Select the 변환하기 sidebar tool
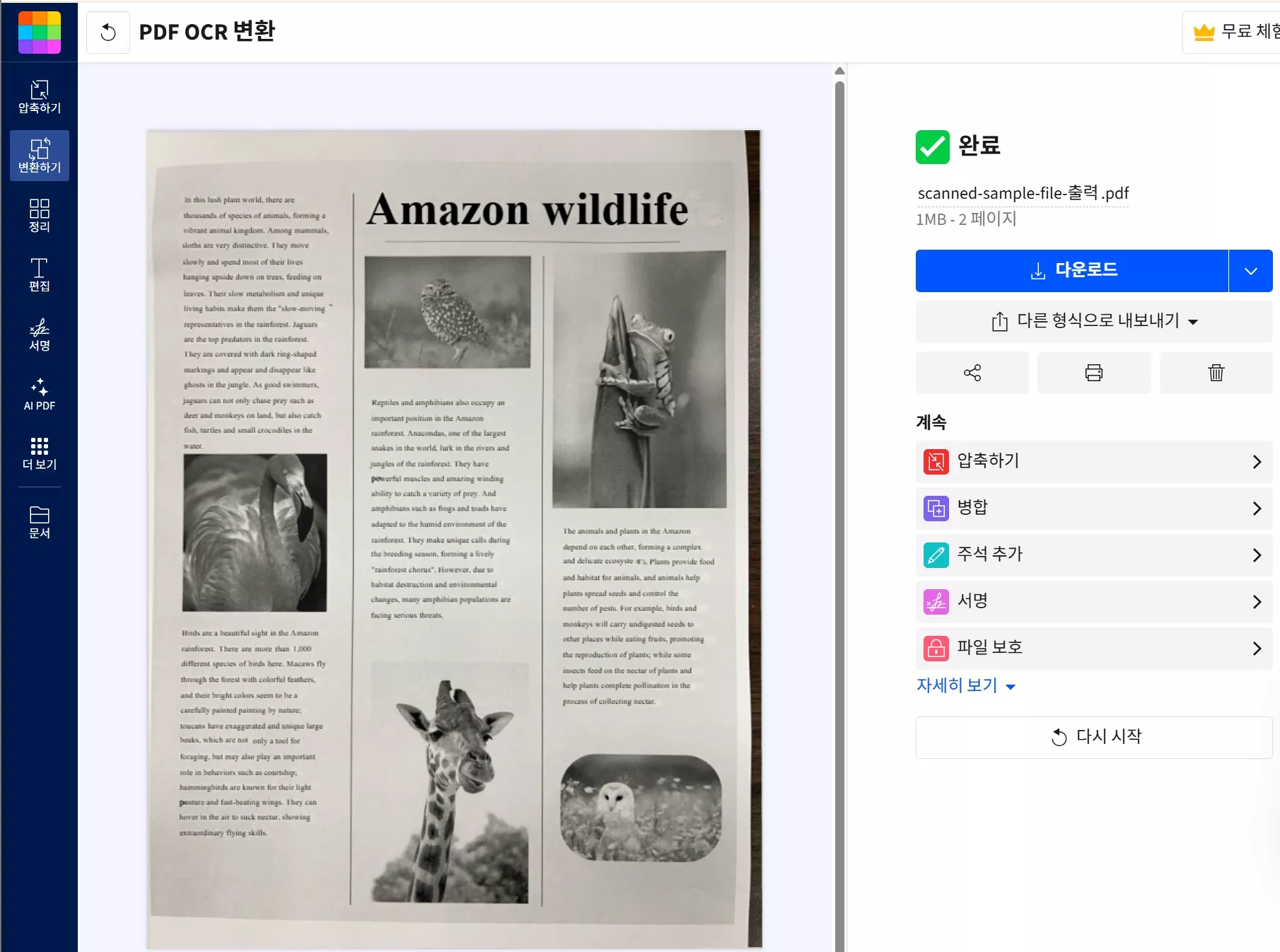This screenshot has height=952, width=1280. (40, 156)
